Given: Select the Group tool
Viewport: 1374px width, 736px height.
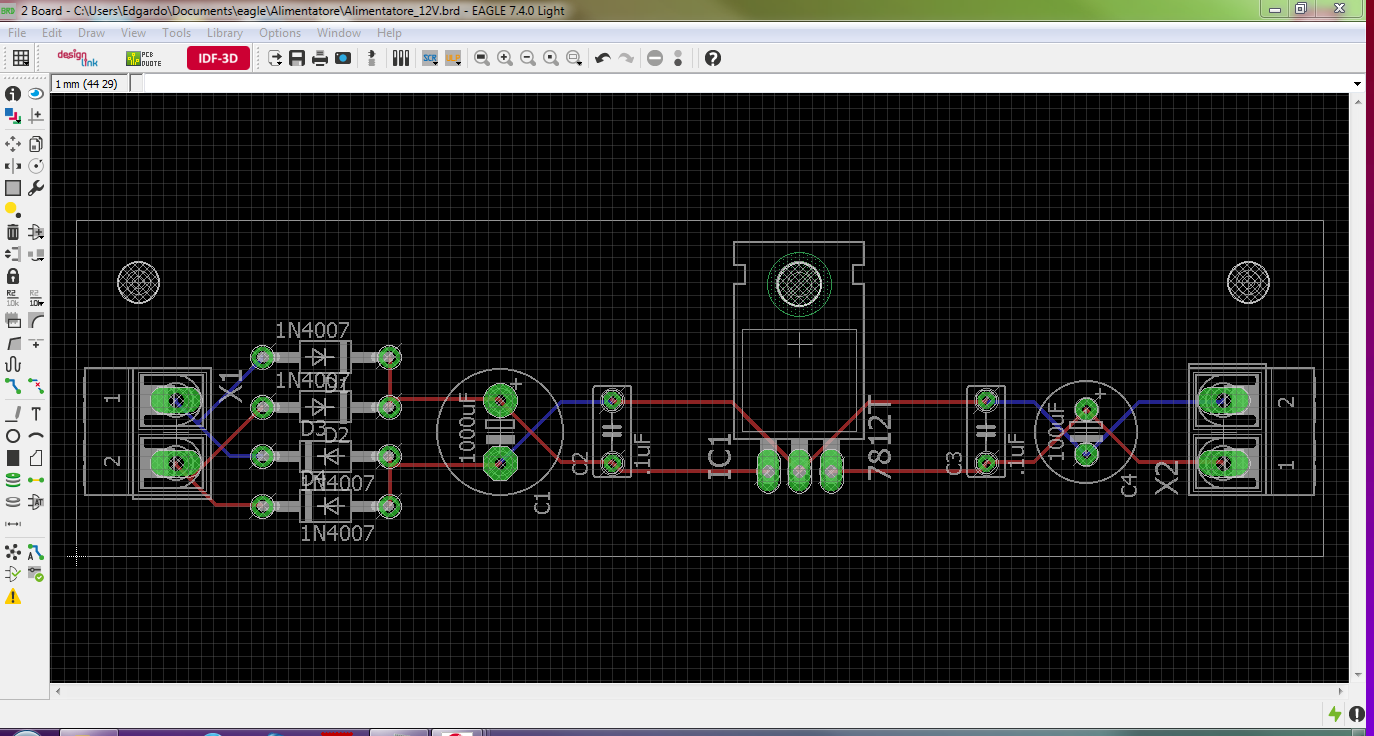Looking at the screenshot, I should (x=13, y=188).
